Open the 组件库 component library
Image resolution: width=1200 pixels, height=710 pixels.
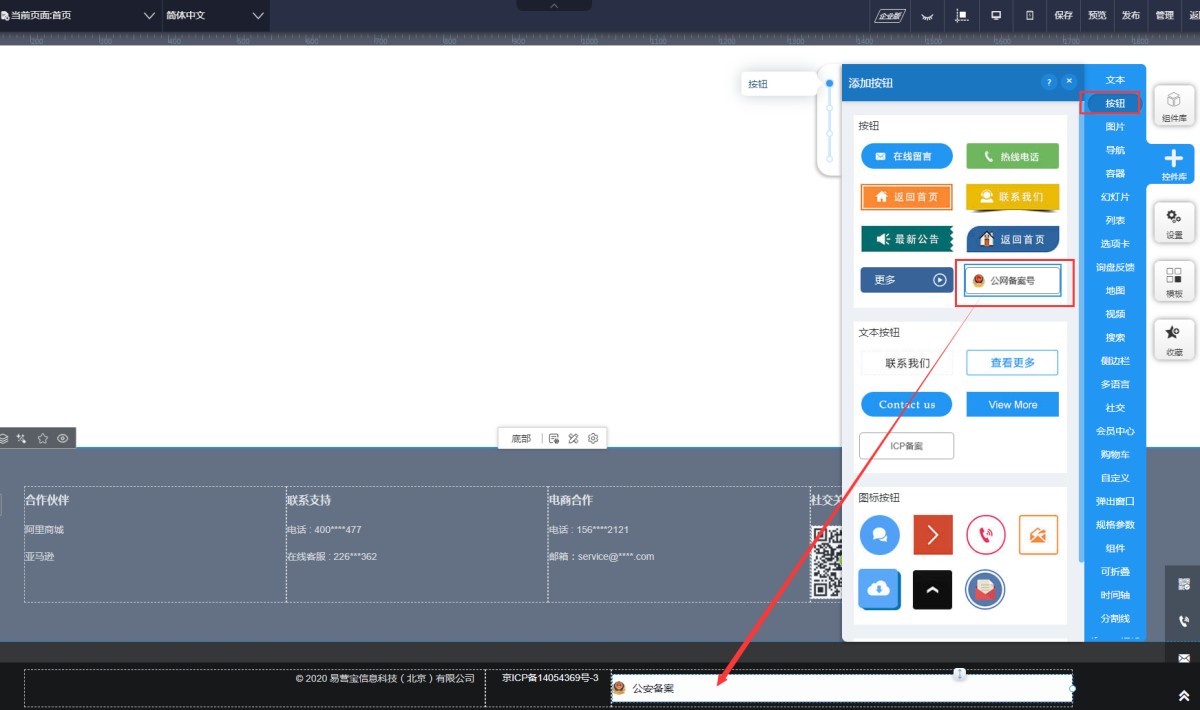[x=1174, y=105]
